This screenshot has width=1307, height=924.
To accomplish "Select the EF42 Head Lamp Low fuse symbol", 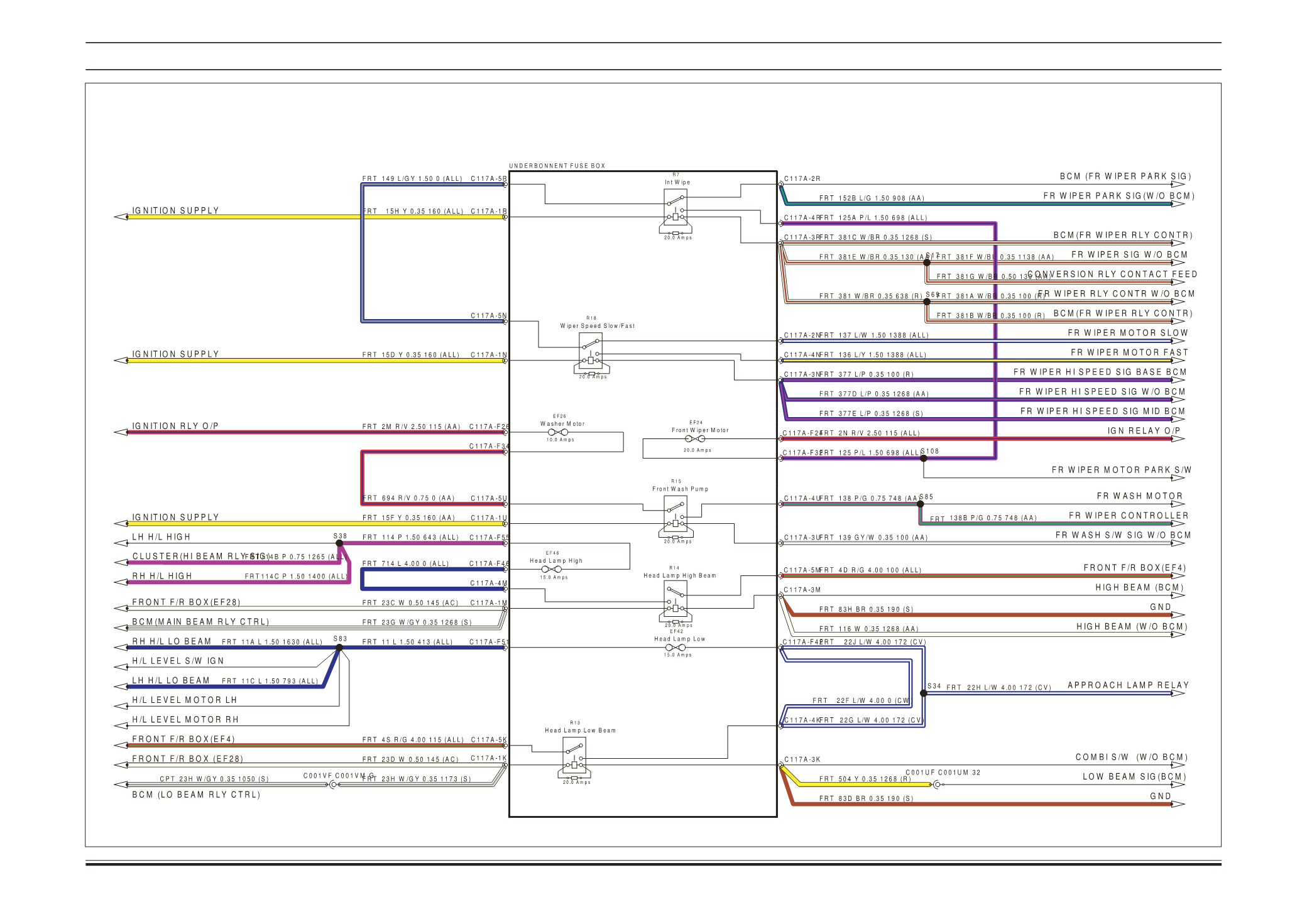I will 675,648.
